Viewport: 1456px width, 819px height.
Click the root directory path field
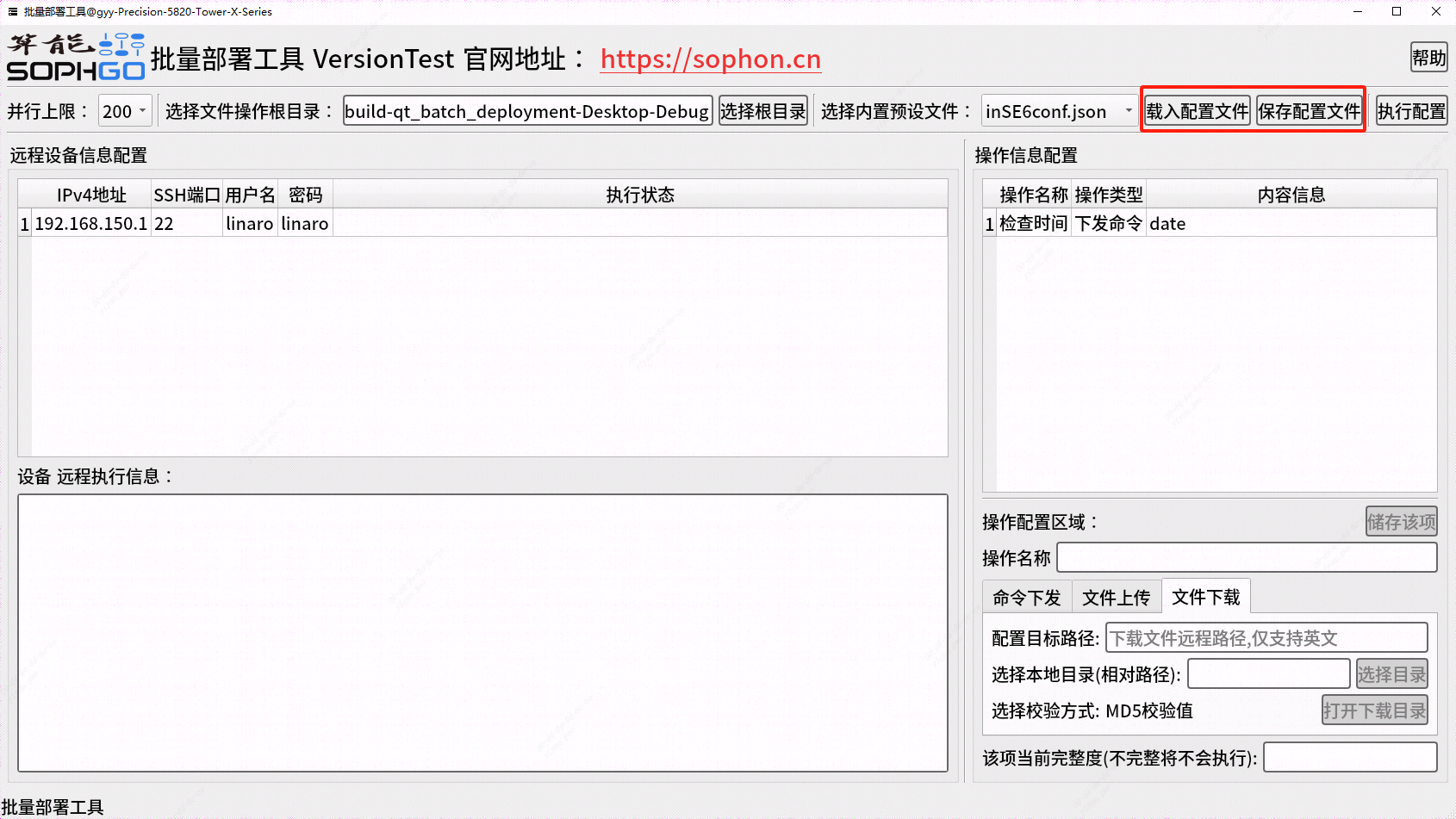[526, 111]
